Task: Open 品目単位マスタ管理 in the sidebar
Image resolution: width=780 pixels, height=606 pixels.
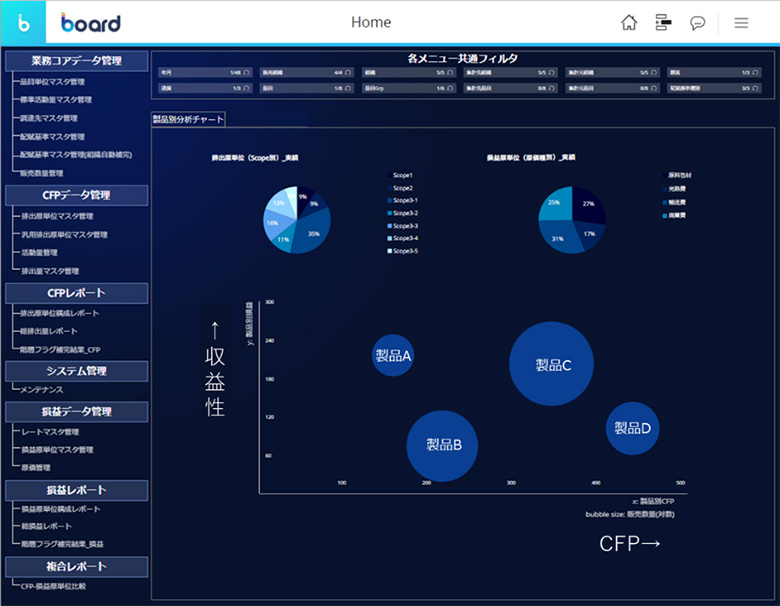Action: (53, 82)
